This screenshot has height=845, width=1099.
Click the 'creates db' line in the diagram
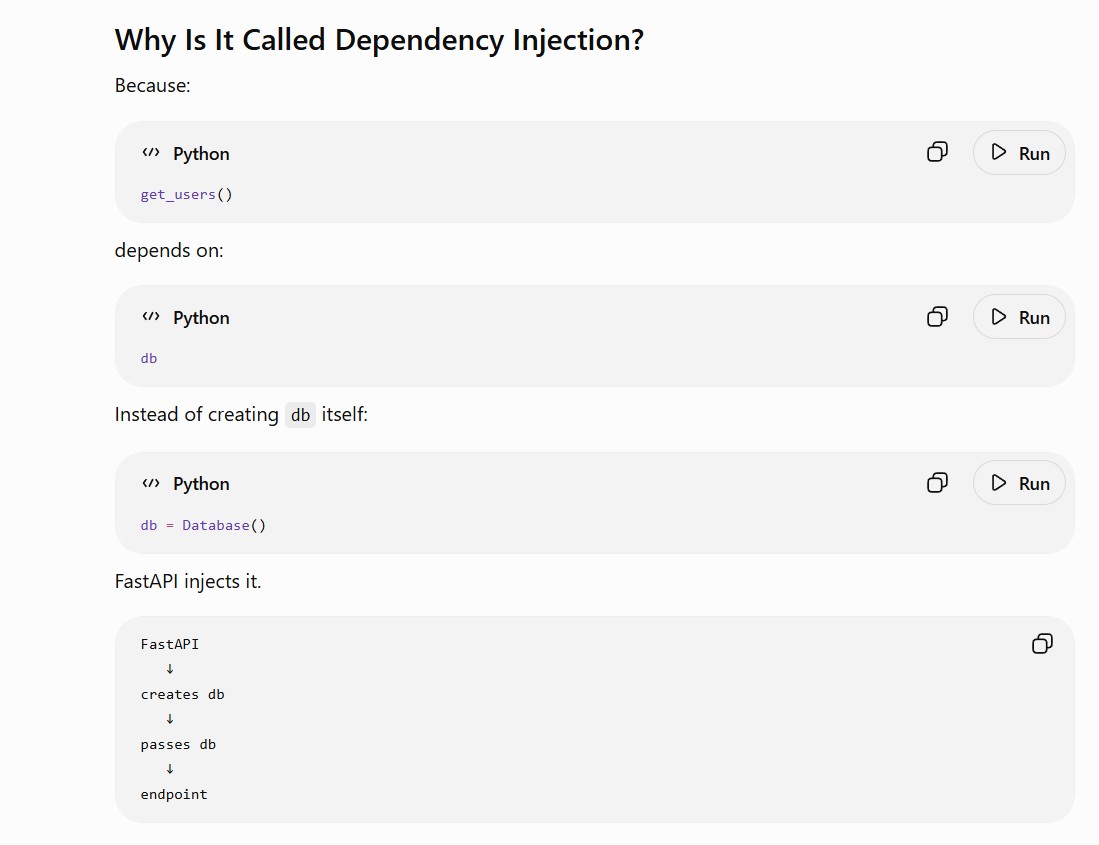[182, 694]
